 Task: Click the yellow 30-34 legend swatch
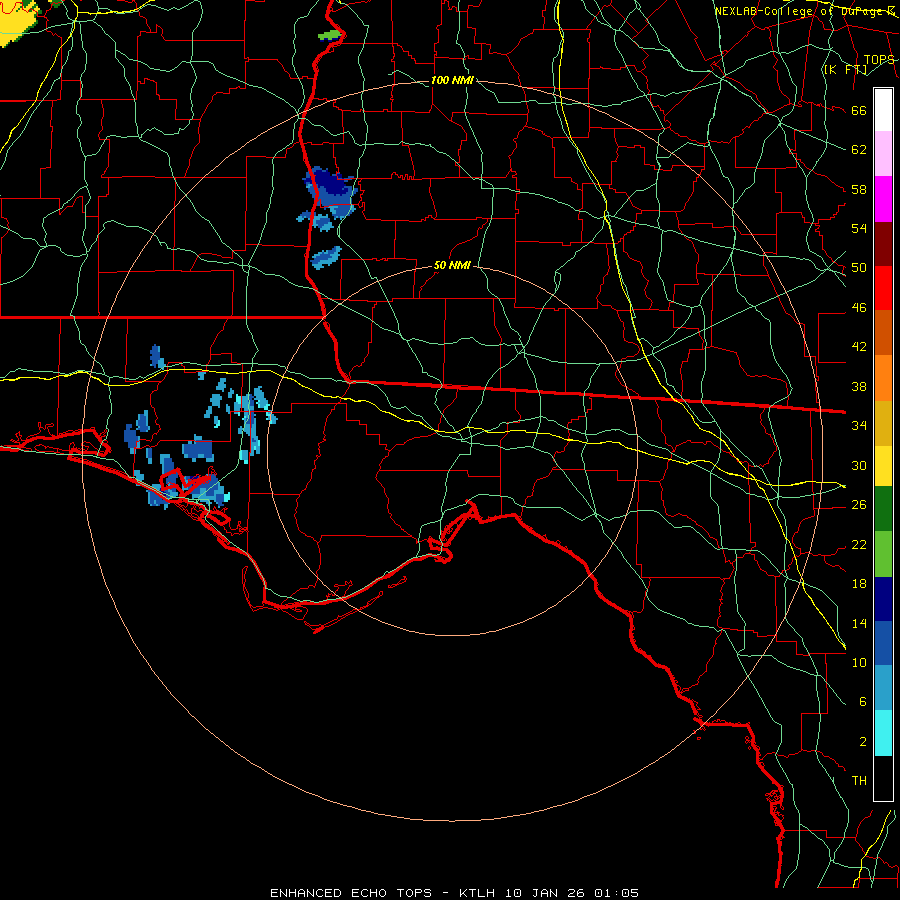click(x=883, y=466)
